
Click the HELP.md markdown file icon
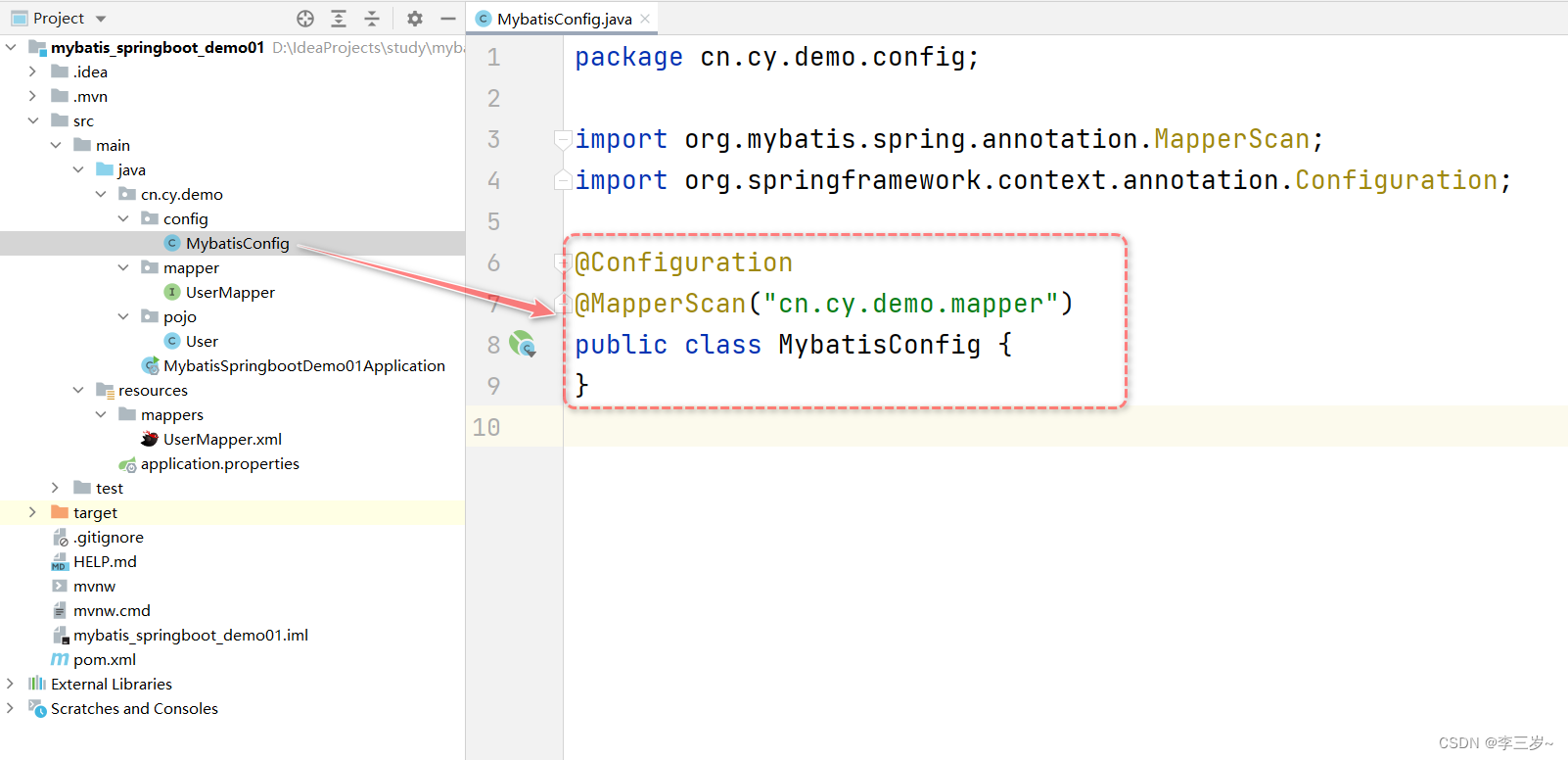point(60,562)
